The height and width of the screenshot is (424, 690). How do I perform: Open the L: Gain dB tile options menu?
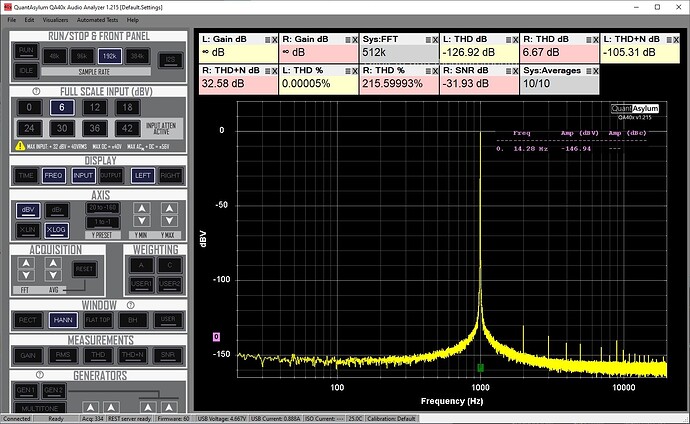(268, 40)
